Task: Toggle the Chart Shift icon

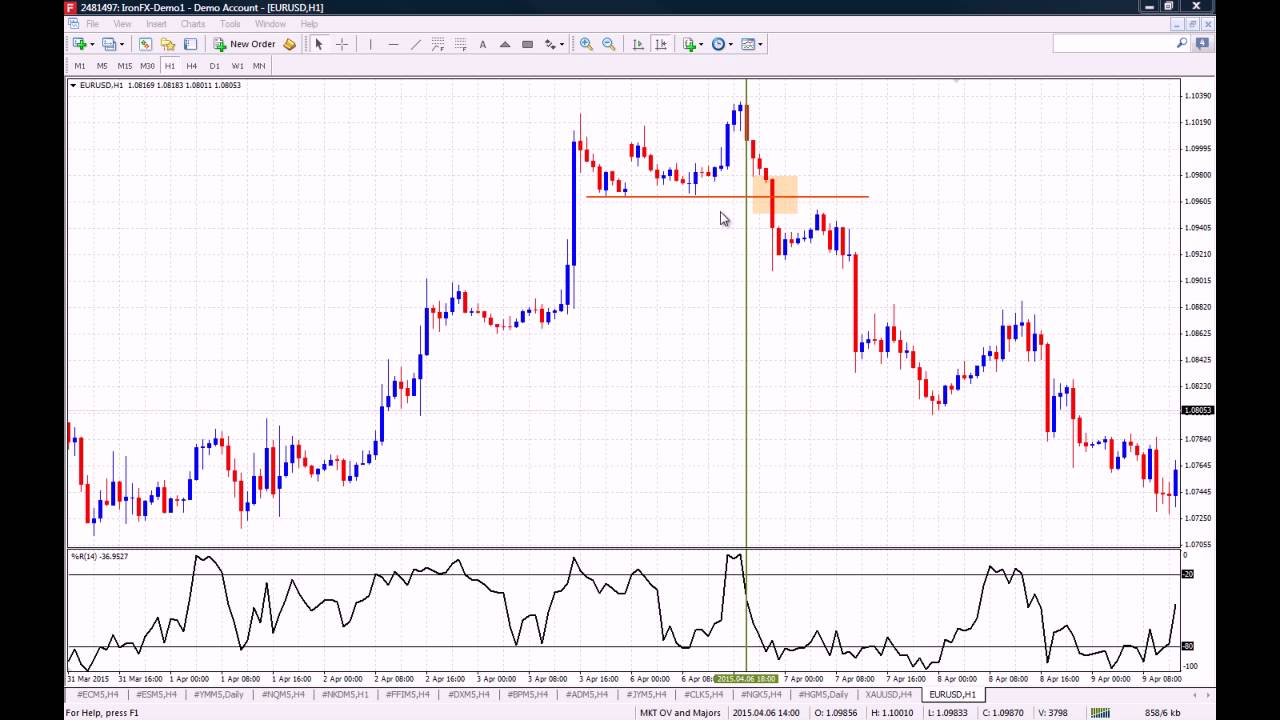Action: point(661,44)
